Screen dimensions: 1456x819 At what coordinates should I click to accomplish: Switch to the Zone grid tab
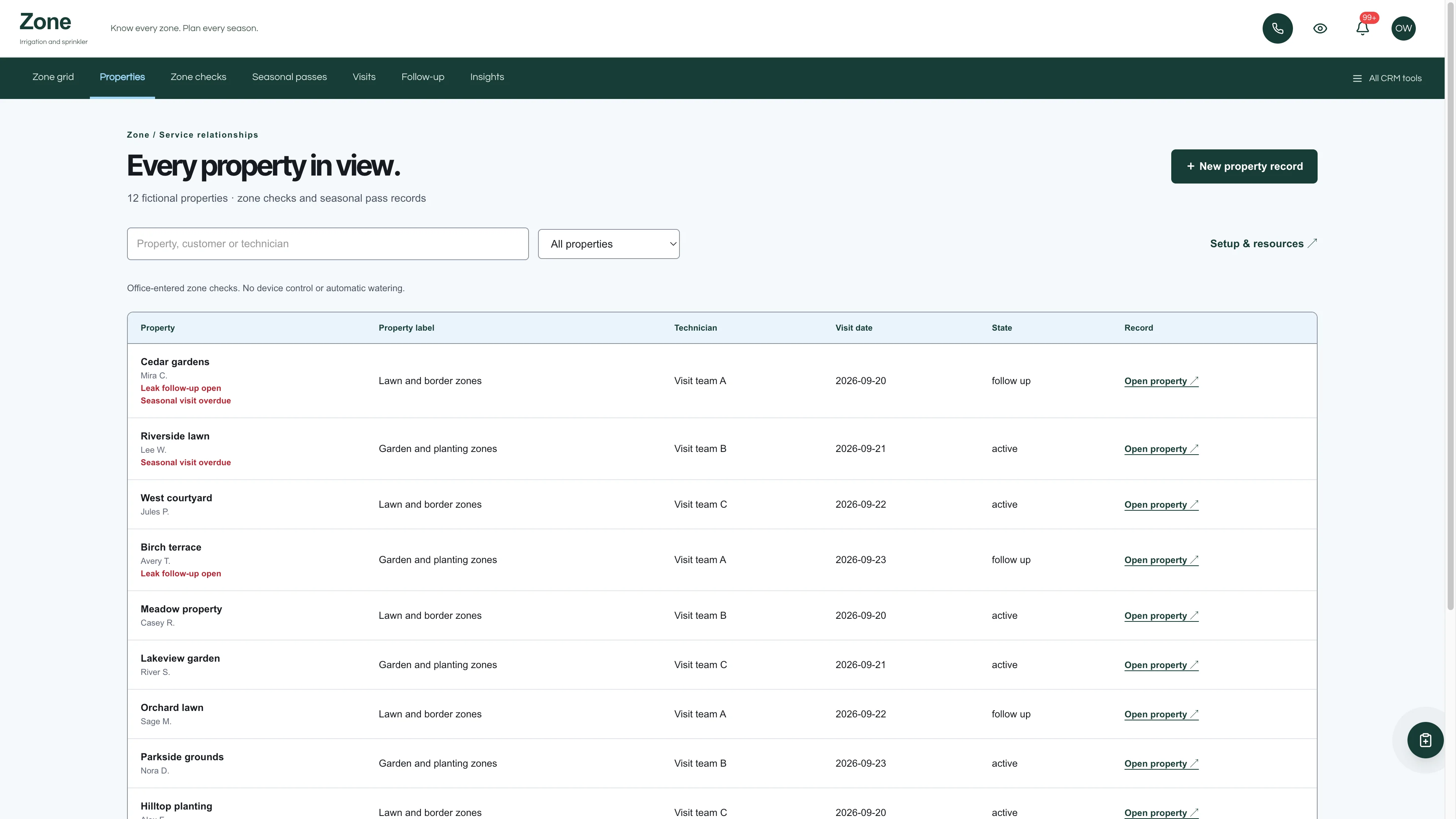53,77
